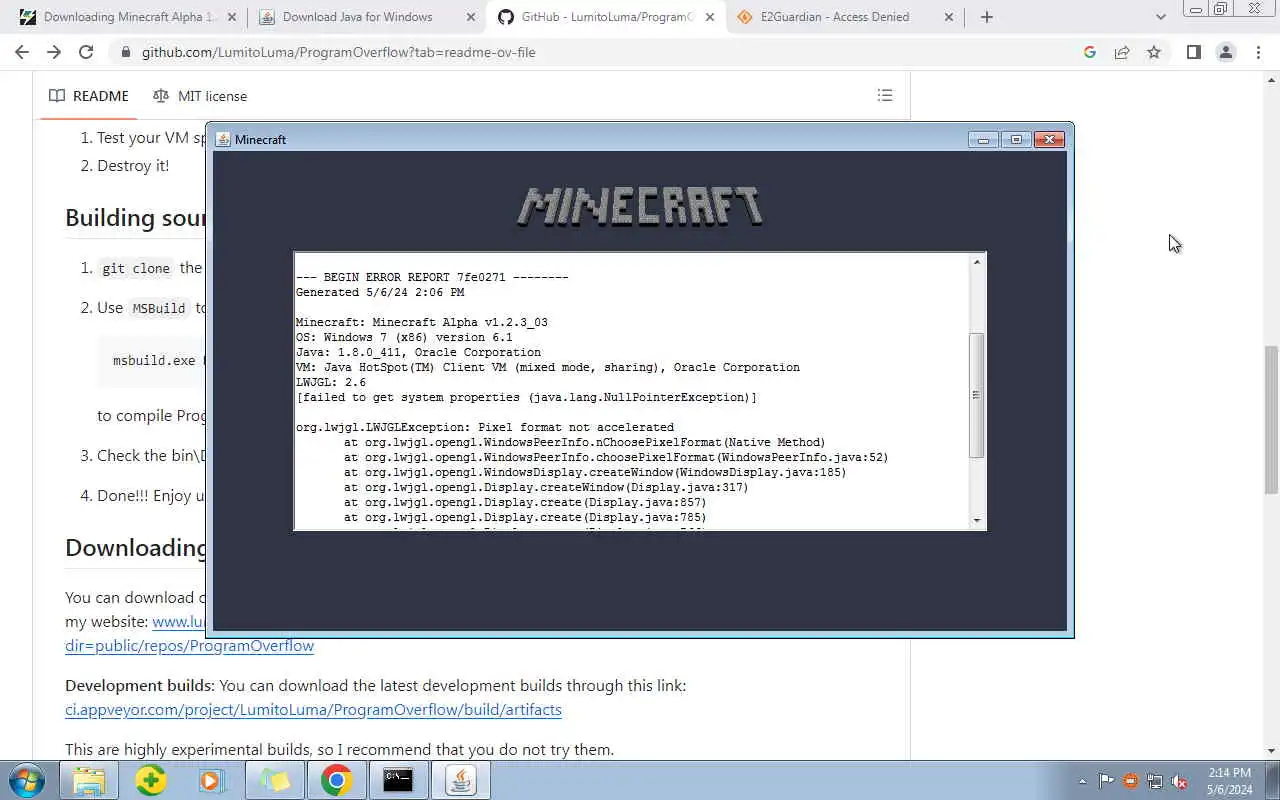1280x800 pixels.
Task: Expand the tab search dropdown arrow
Action: pyautogui.click(x=1160, y=17)
